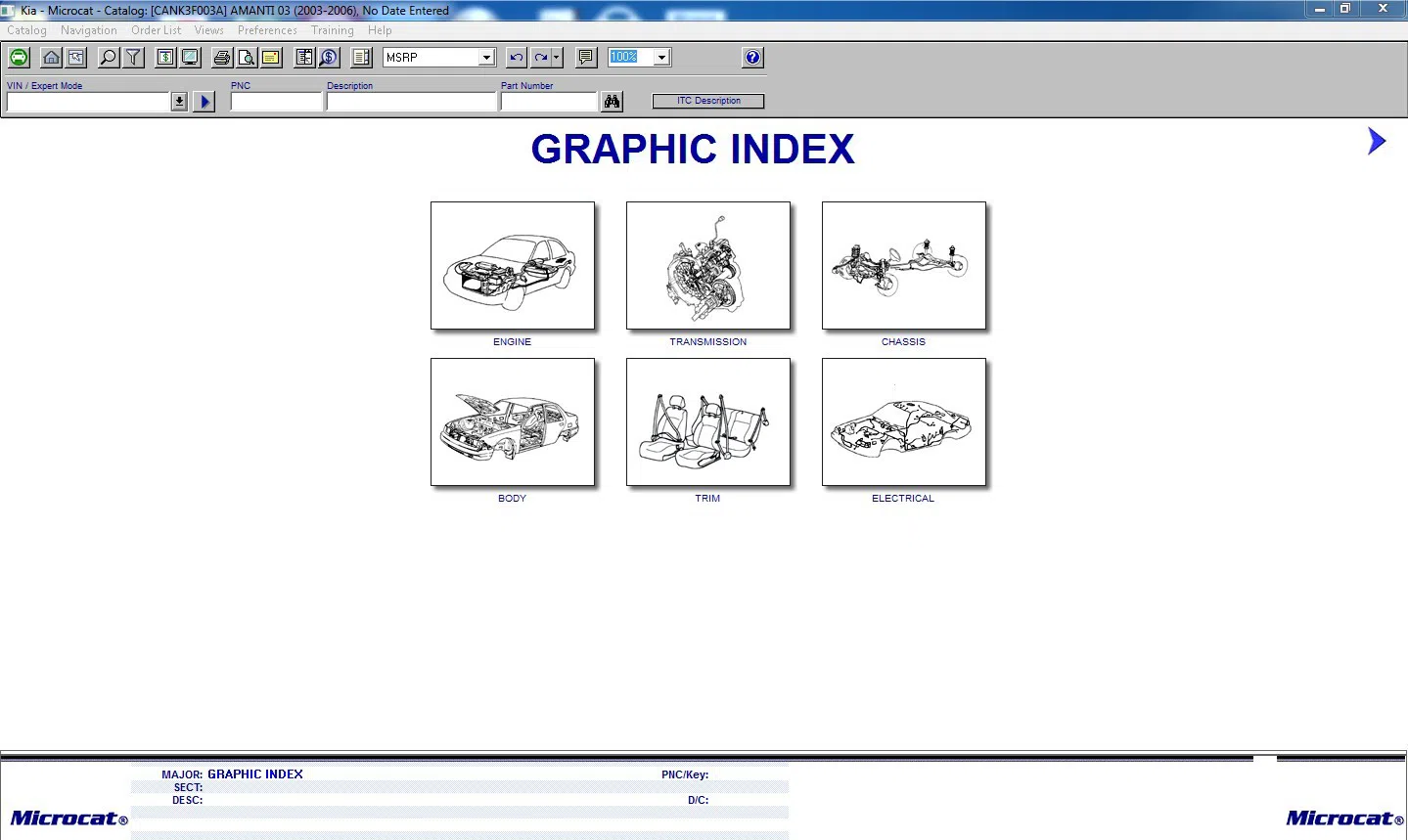1408x840 pixels.
Task: Click the CHASSIS category label
Action: point(903,342)
